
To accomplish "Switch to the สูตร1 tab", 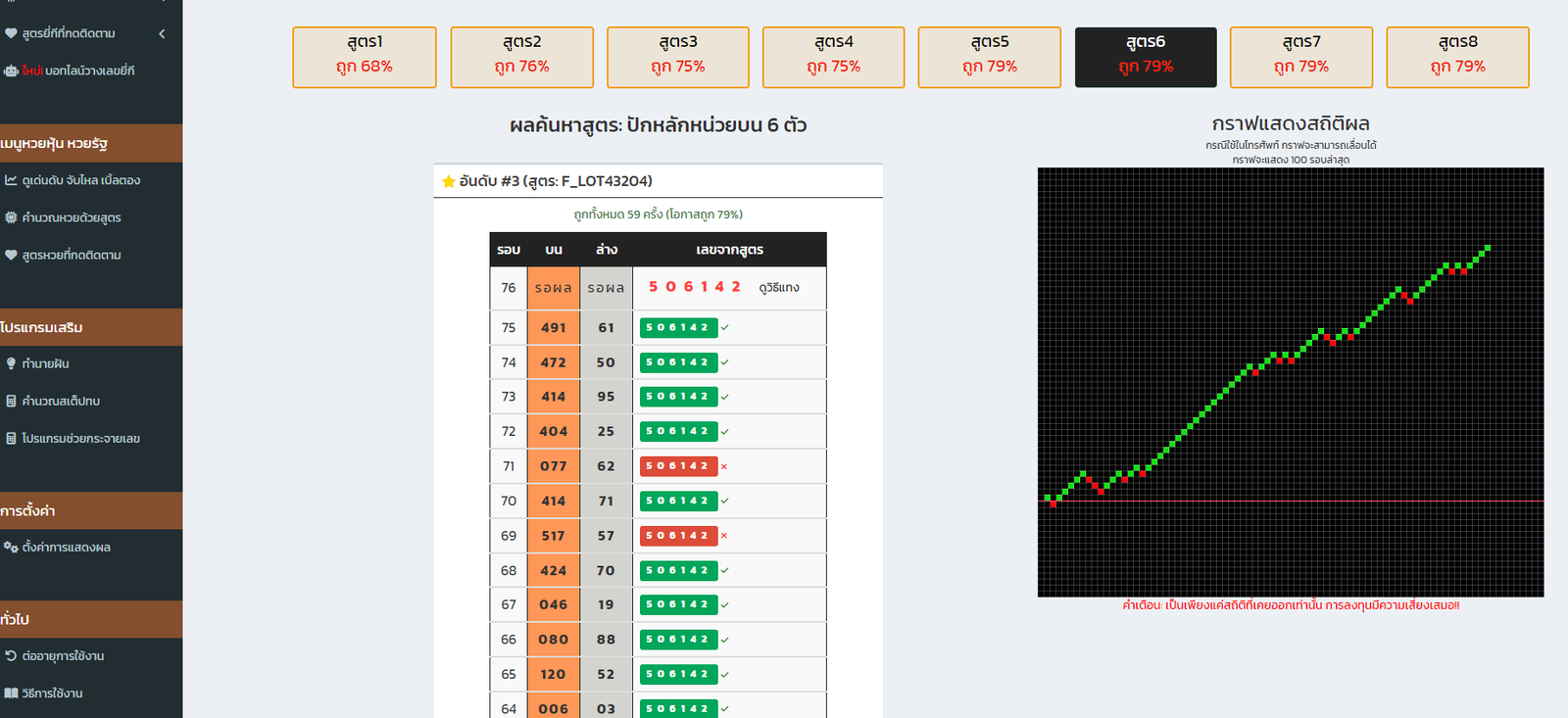I will [x=365, y=57].
